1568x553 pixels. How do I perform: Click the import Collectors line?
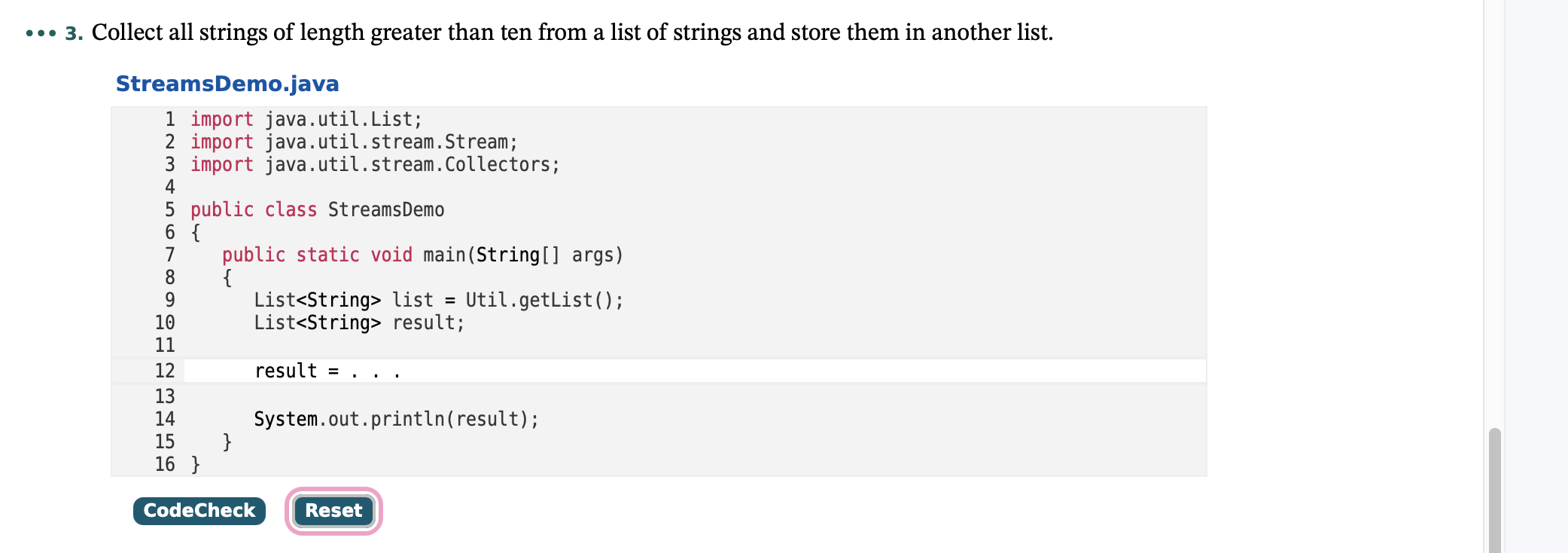tap(375, 165)
